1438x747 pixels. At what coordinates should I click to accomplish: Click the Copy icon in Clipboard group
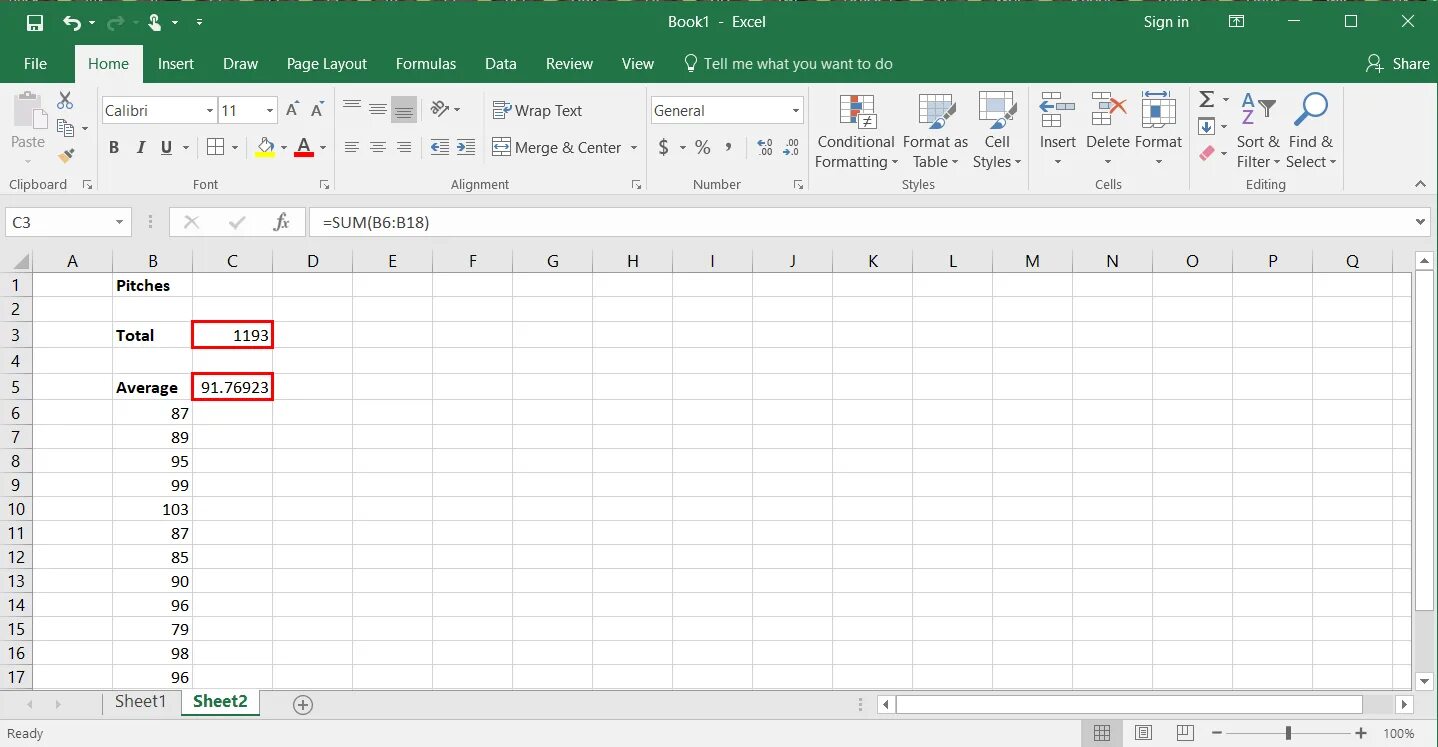coord(66,128)
